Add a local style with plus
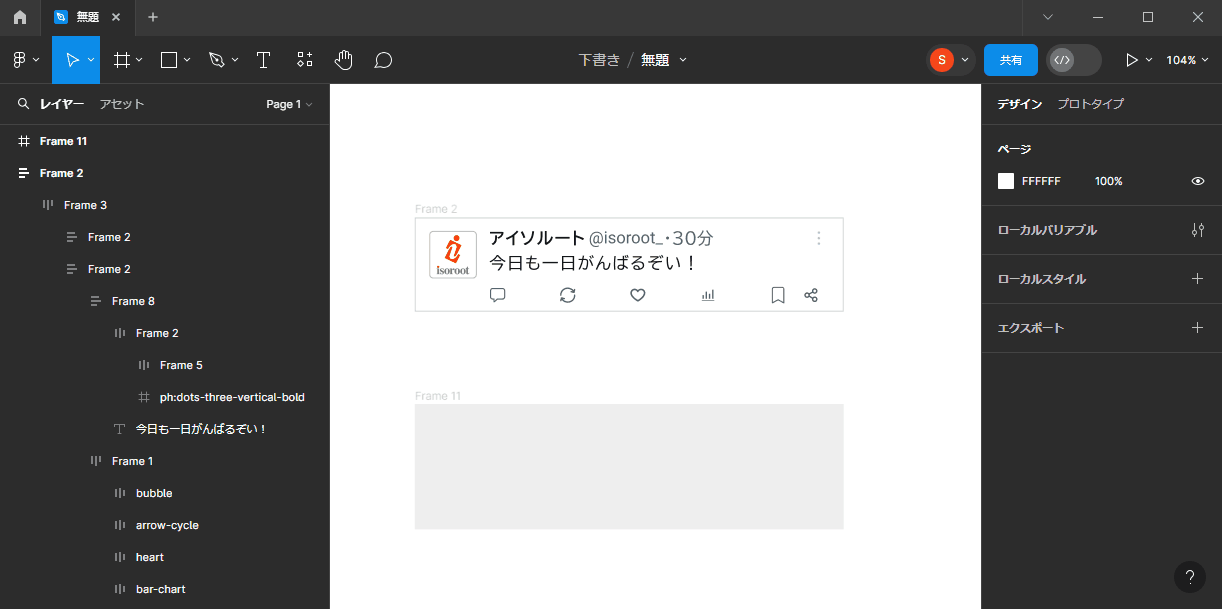The image size is (1222, 609). [1197, 279]
